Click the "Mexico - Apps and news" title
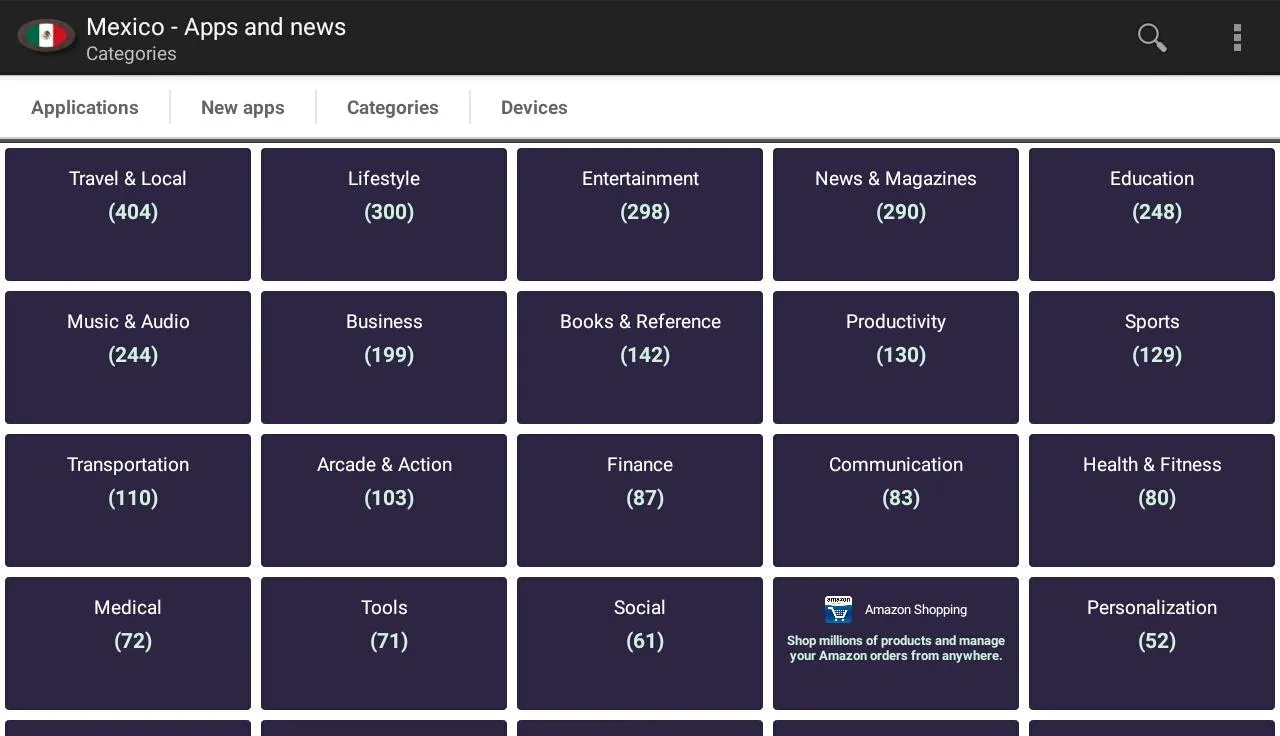Screen dimensions: 1280x736 pyautogui.click(x=216, y=27)
